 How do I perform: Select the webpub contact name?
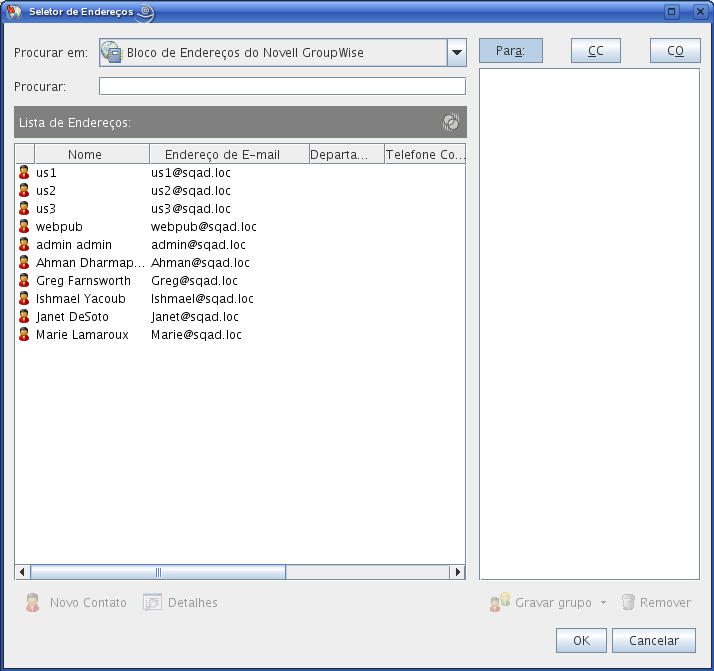[59, 226]
